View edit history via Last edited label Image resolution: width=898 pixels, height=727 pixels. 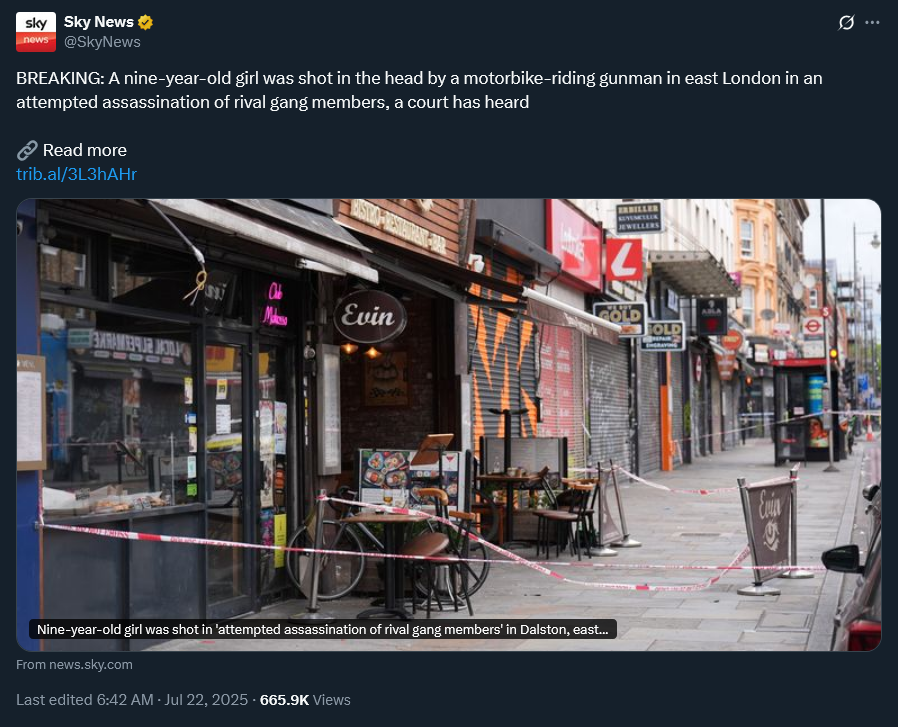point(54,700)
